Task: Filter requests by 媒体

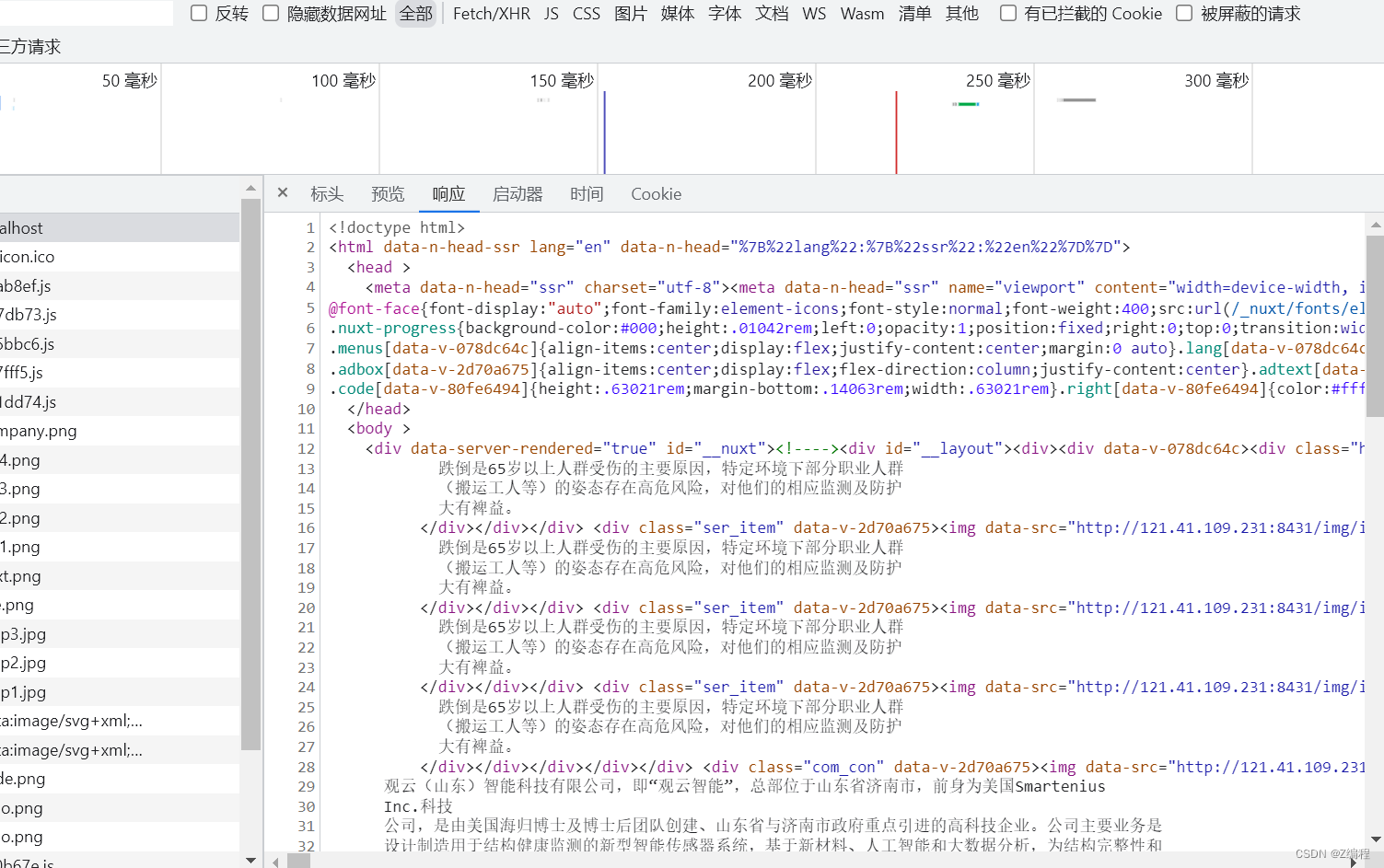Action: [x=678, y=14]
